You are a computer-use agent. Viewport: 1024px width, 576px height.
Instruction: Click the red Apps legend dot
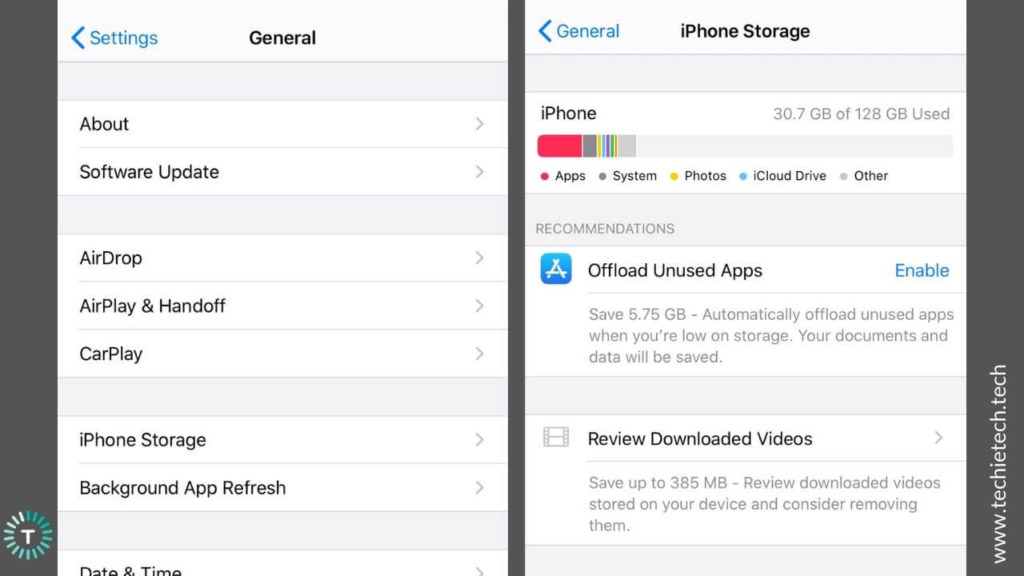543,175
